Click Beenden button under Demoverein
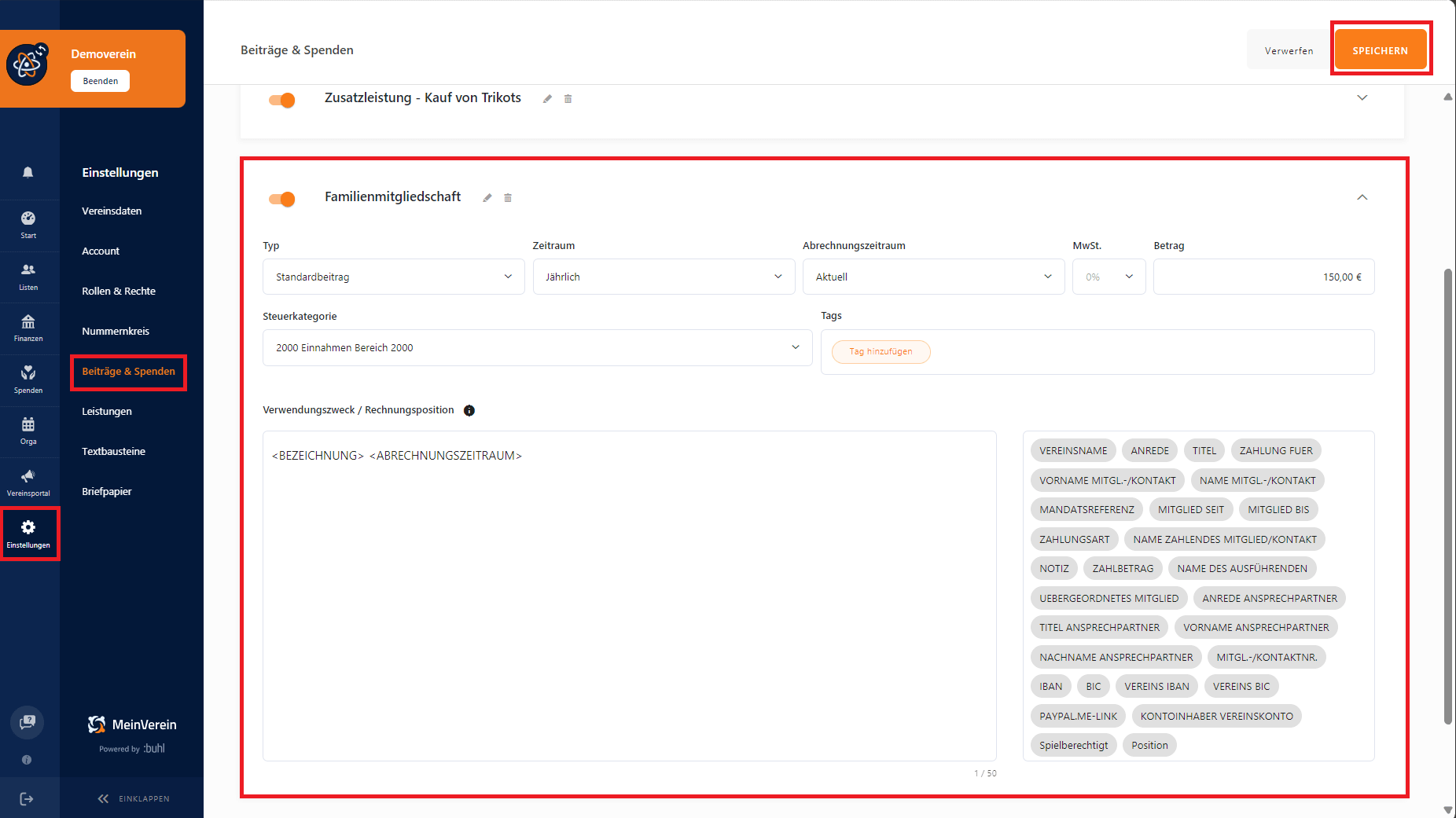The width and height of the screenshot is (1456, 818). [101, 81]
